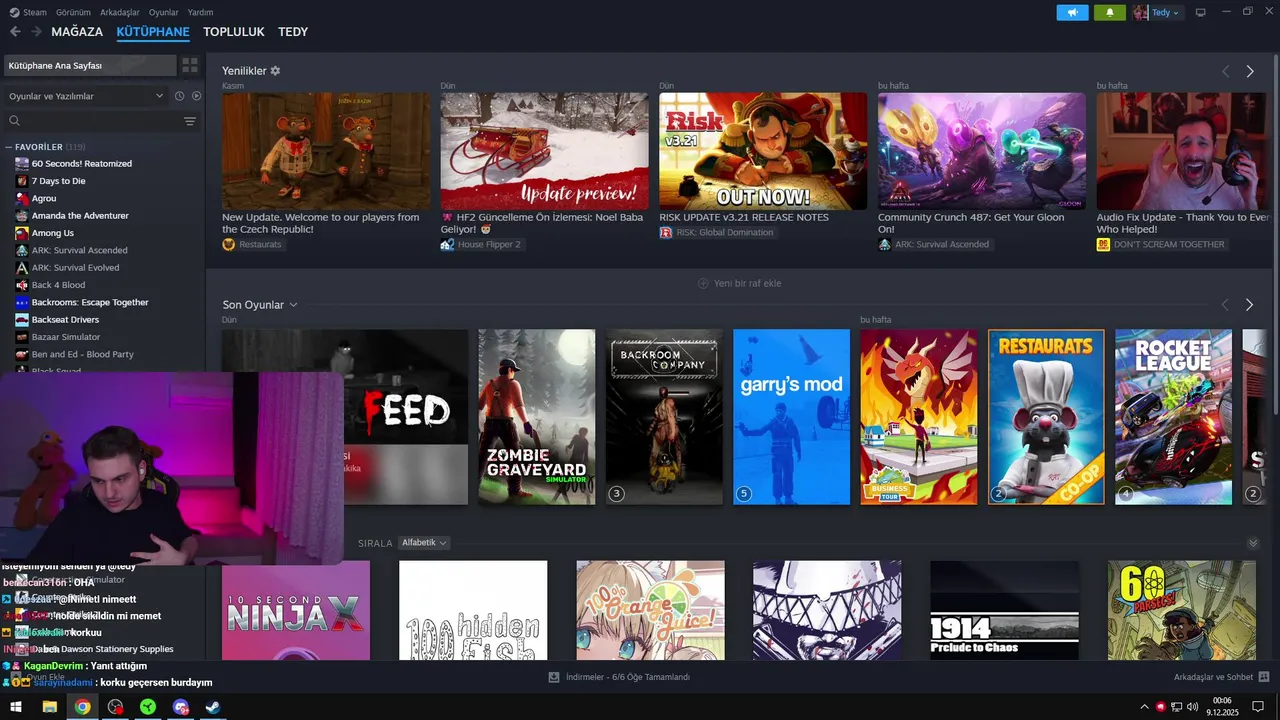
Task: Open the announcements megaphone button
Action: (1072, 12)
